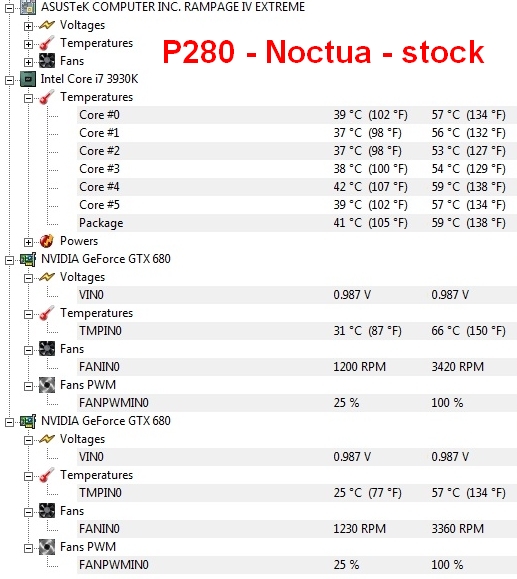Viewport: 517px width, 579px height.
Task: Expand the motherboard Temperatures node
Action: click(28, 44)
